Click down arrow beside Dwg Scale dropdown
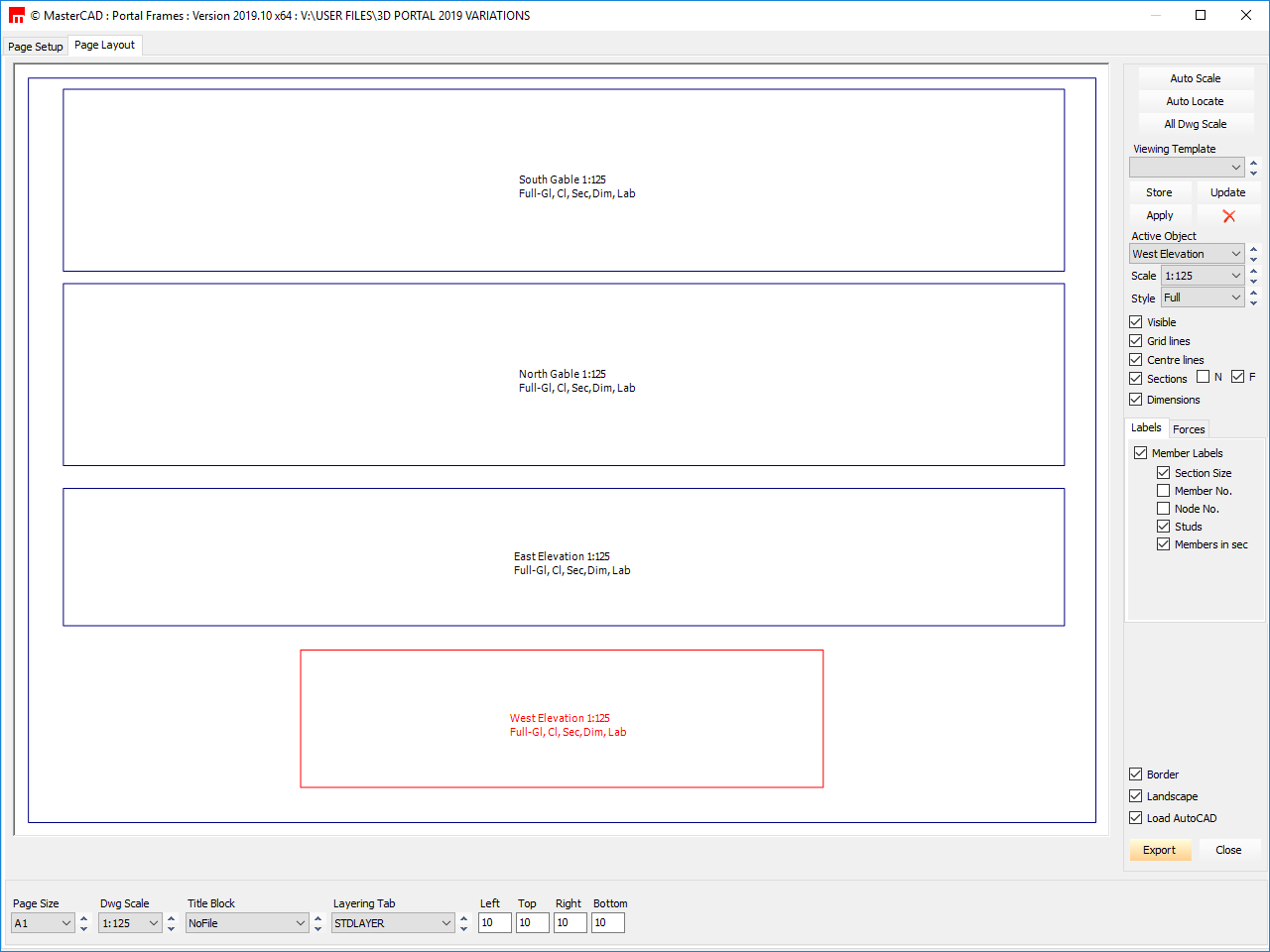The width and height of the screenshot is (1270, 952). click(171, 929)
